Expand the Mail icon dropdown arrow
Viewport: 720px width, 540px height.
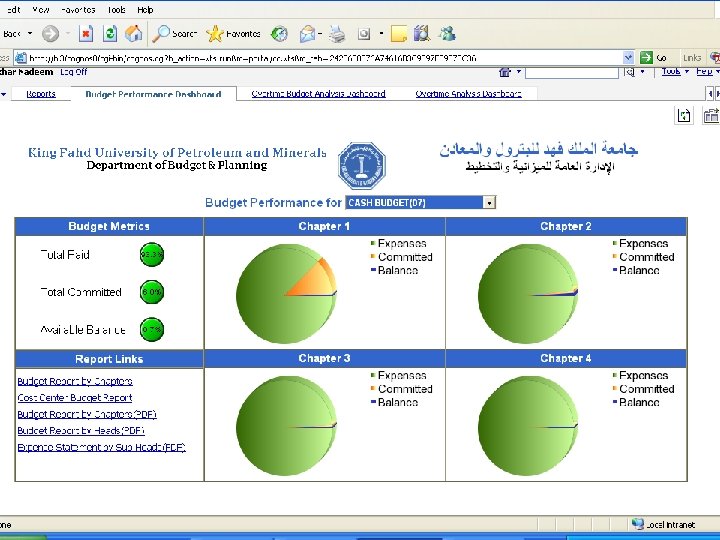320,34
